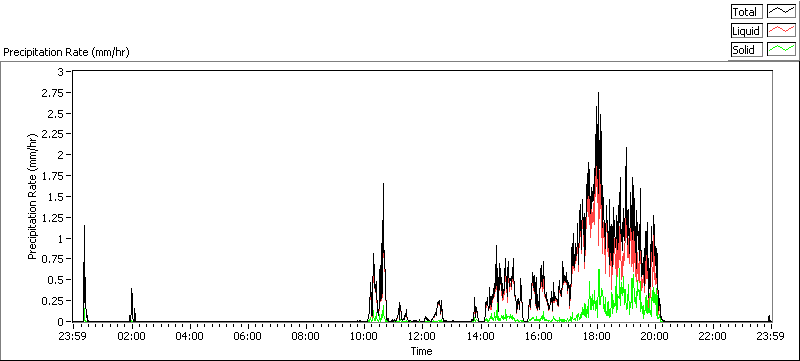Click the chart title 'Precipitation Rate (mm/hr)'
Image resolution: width=800 pixels, height=361 pixels.
[x=66, y=52]
